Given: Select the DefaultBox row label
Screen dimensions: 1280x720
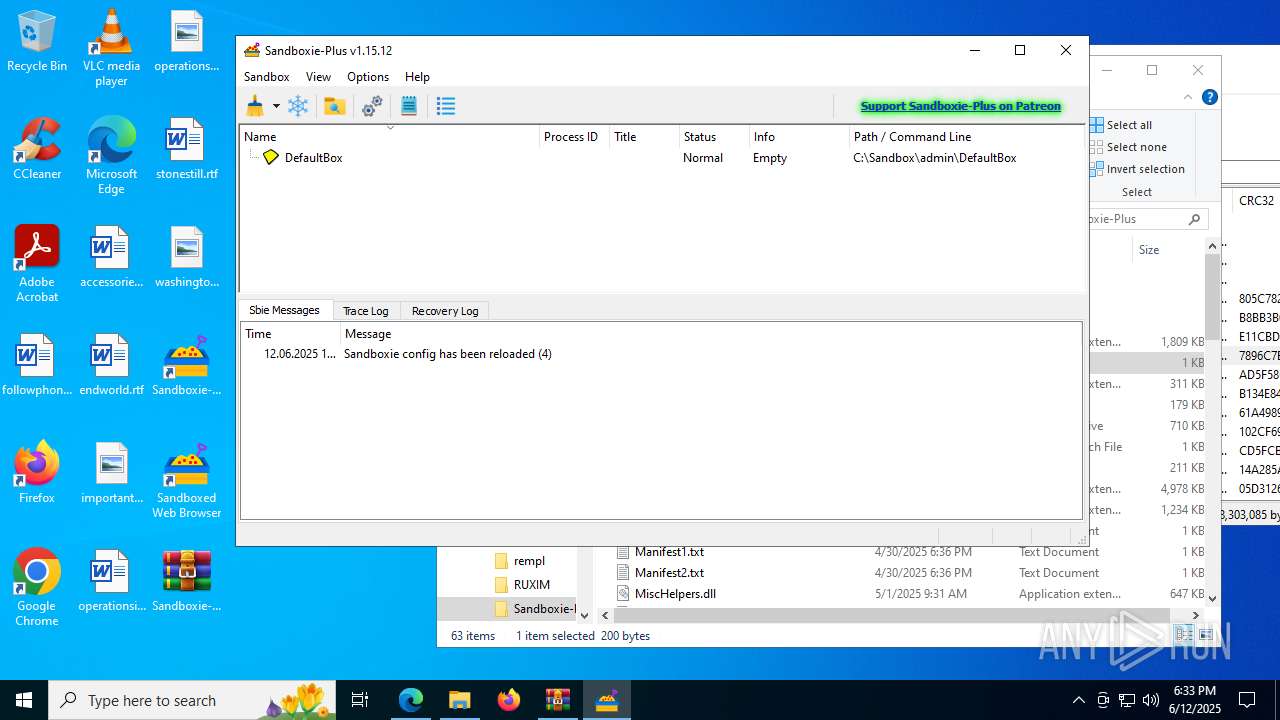Looking at the screenshot, I should pos(313,158).
